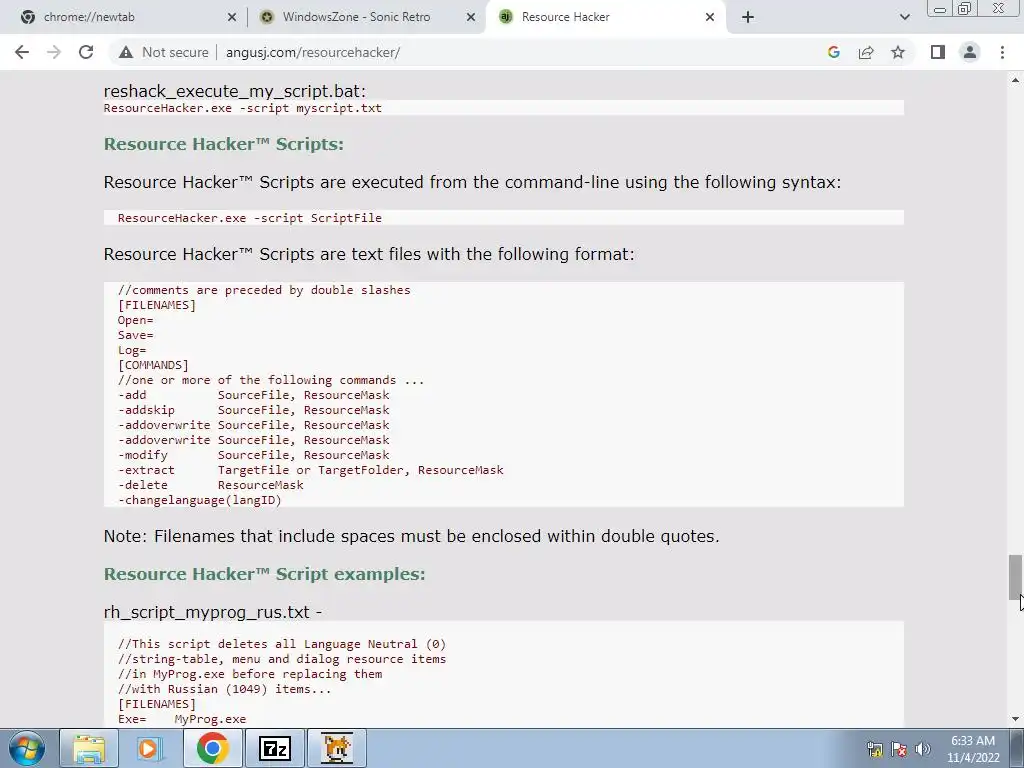Viewport: 1024px width, 768px height.
Task: Bookmark this page with the star
Action: [x=898, y=52]
